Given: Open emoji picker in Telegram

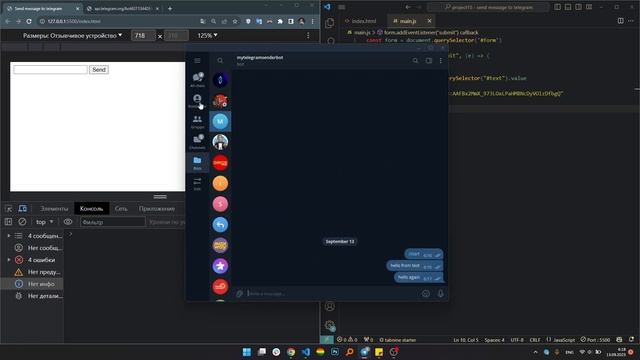Looking at the screenshot, I should [426, 293].
